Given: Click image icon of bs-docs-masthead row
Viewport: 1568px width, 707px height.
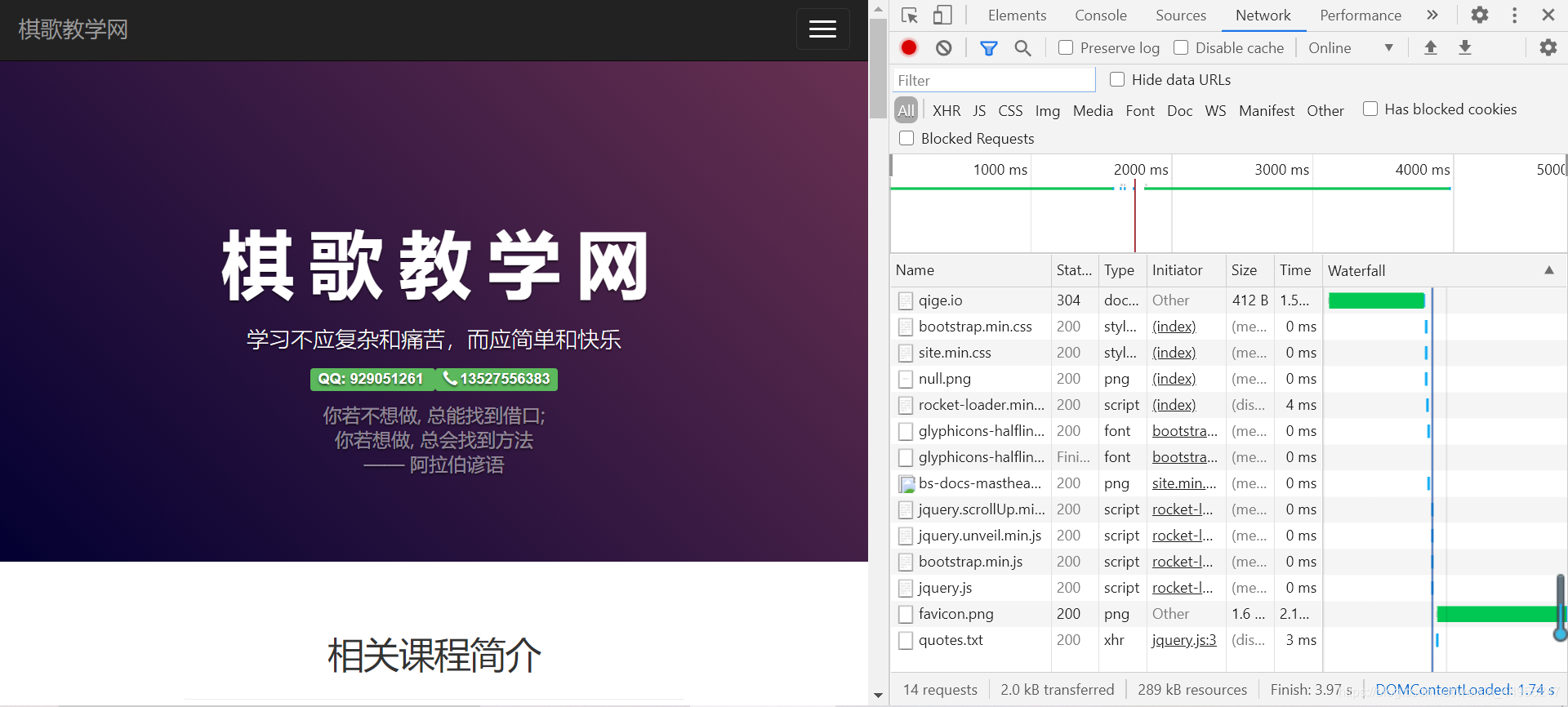Looking at the screenshot, I should pos(906,483).
